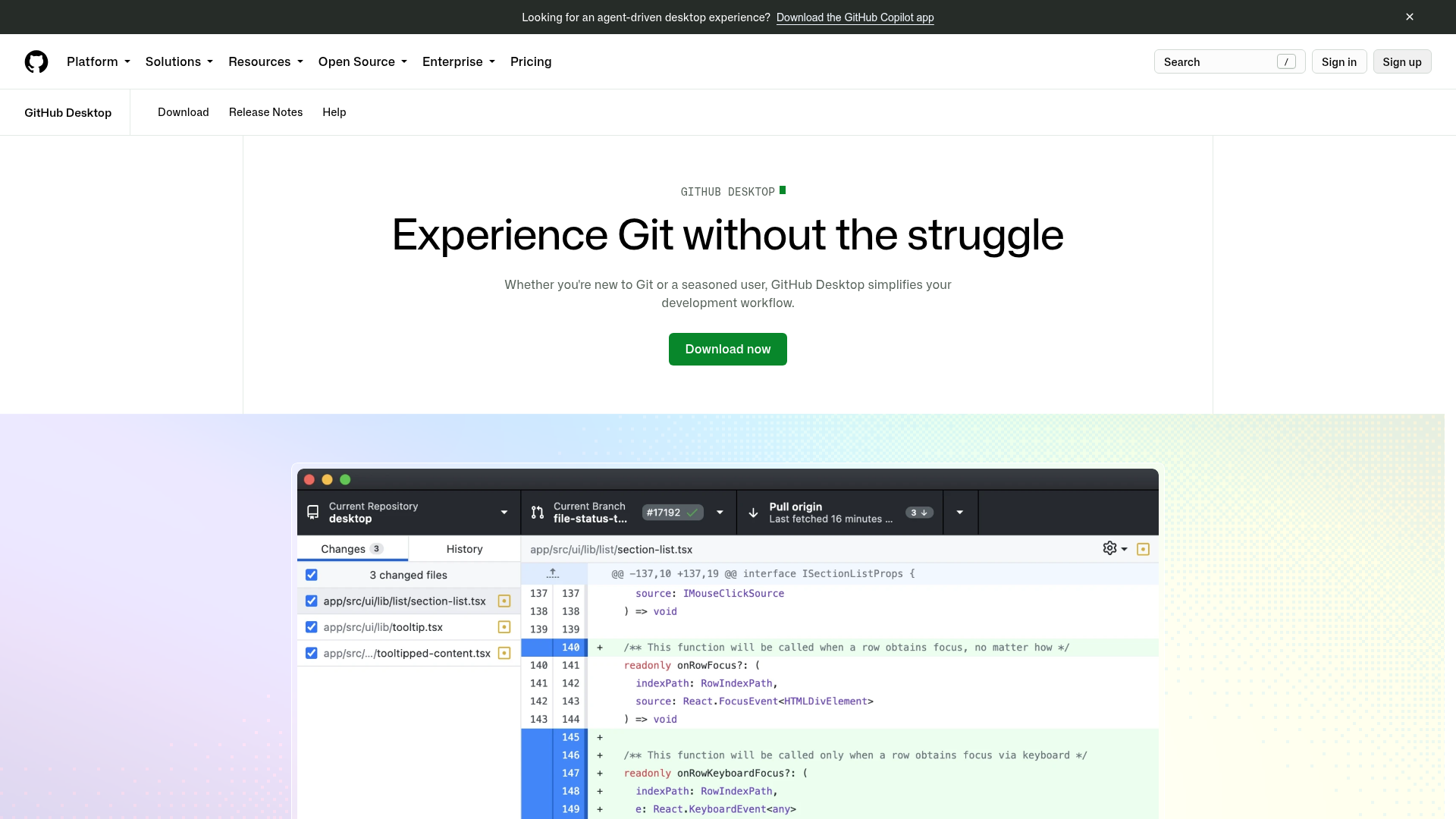Open diff settings gear icon
Screen dimensions: 1456x819
[x=1109, y=548]
